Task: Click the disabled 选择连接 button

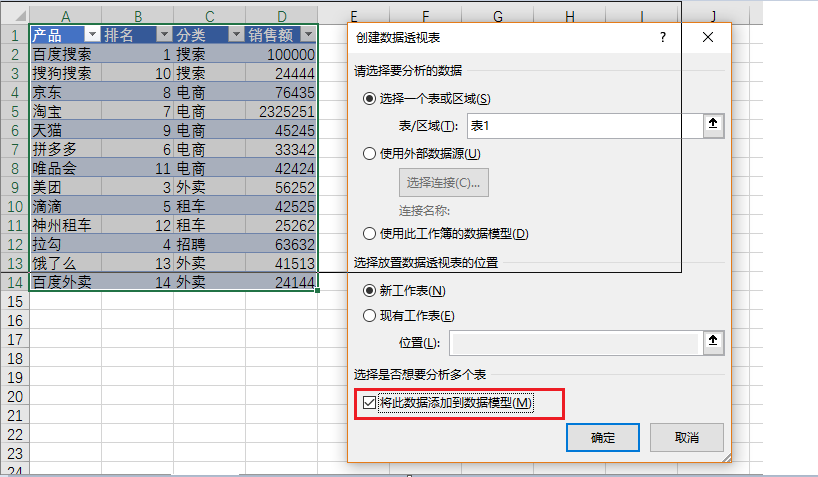Action: tap(444, 183)
